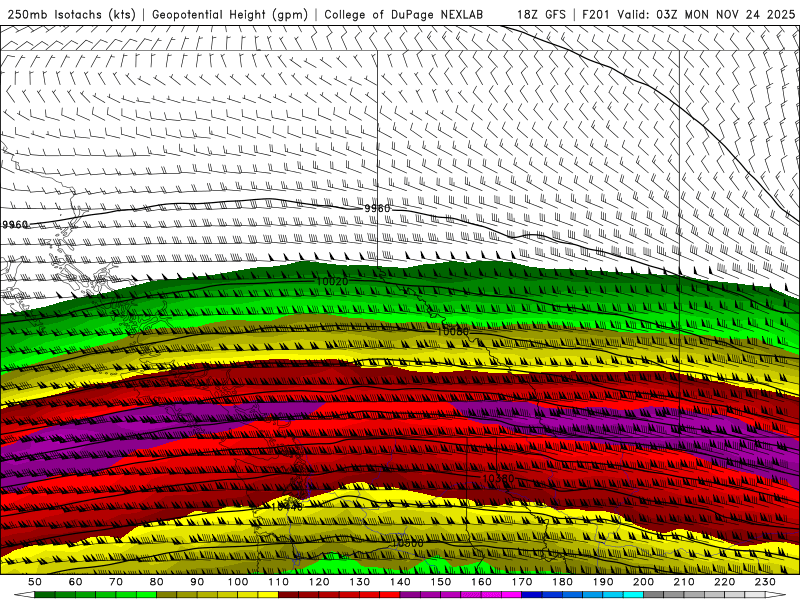The width and height of the screenshot is (800, 600).
Task: Click the 150 label on the color scale
Action: tap(441, 582)
